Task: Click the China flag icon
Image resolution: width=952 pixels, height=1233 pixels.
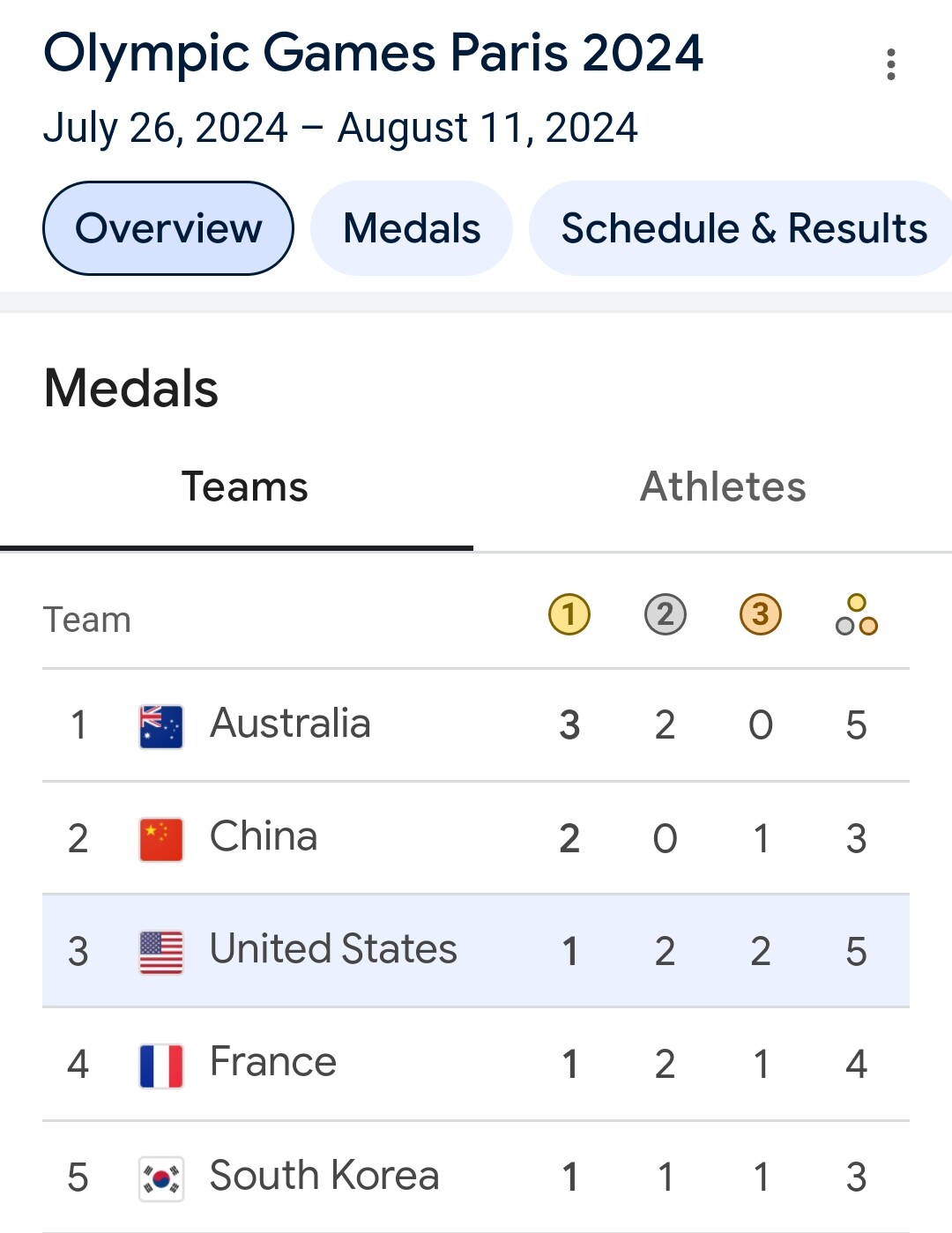Action: (161, 839)
